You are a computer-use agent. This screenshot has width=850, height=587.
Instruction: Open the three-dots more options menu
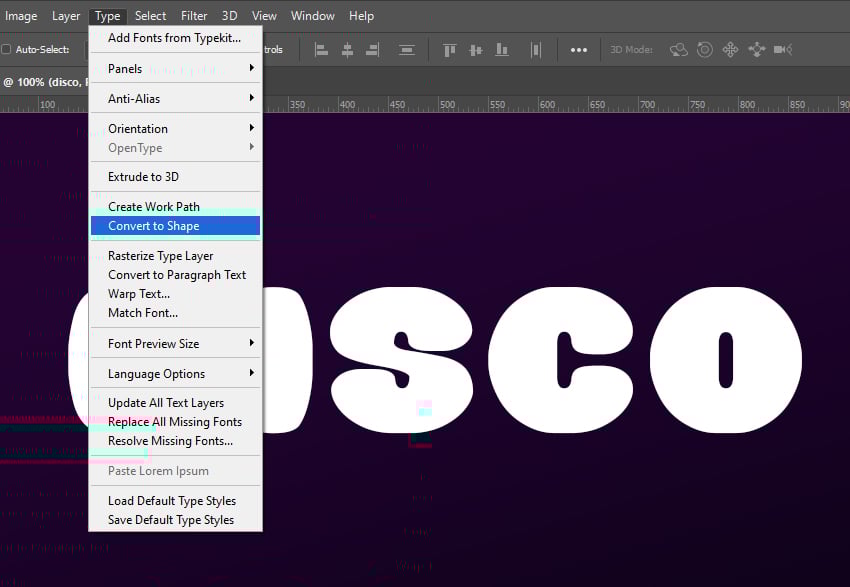tap(578, 50)
